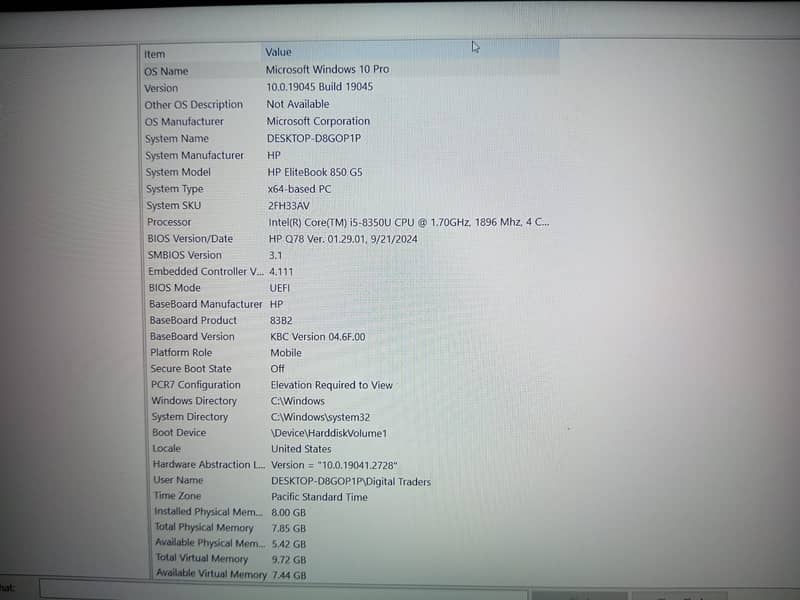Select the Processor row label
Screen dimensions: 800x600
(169, 222)
